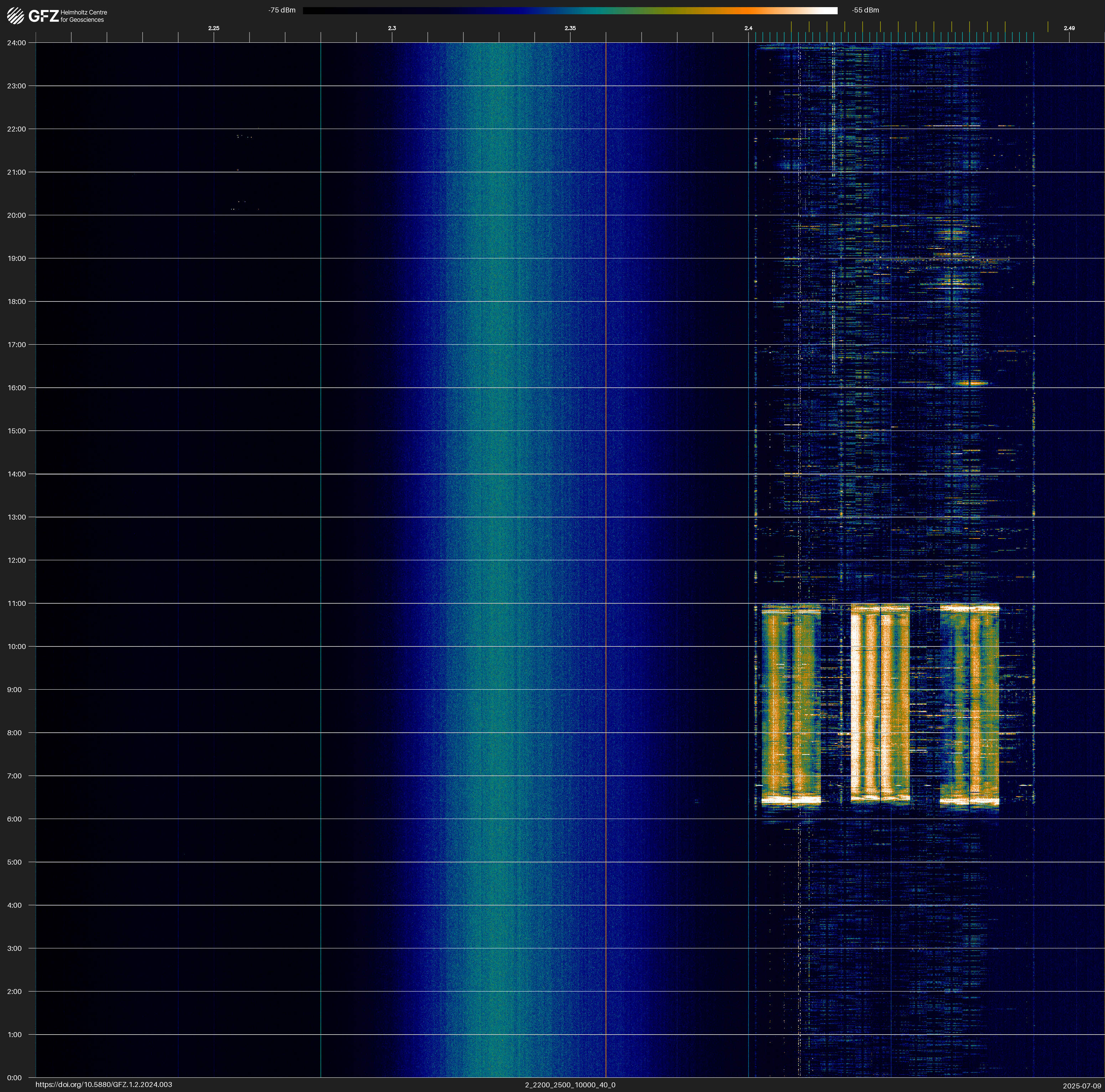The height and width of the screenshot is (1092, 1105).
Task: Click the -55 dBm scale label
Action: click(865, 10)
